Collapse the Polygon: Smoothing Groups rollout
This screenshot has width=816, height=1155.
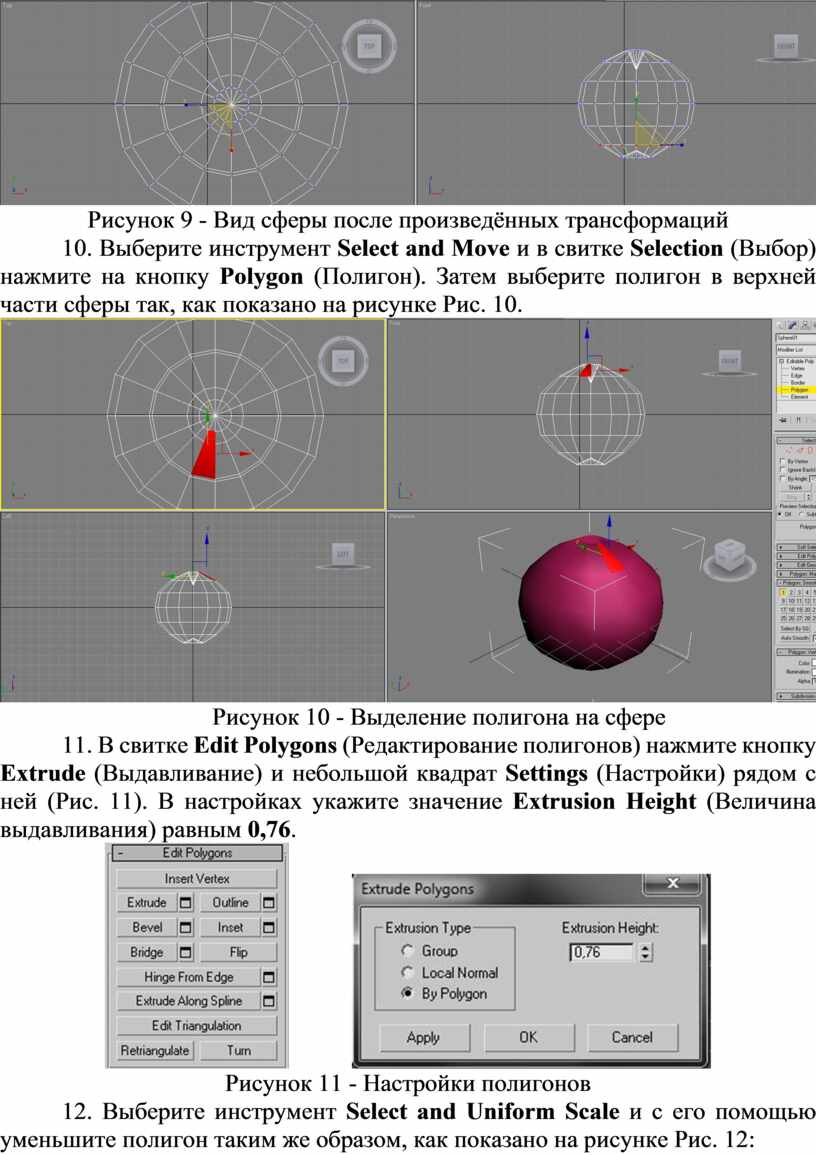[x=796, y=582]
